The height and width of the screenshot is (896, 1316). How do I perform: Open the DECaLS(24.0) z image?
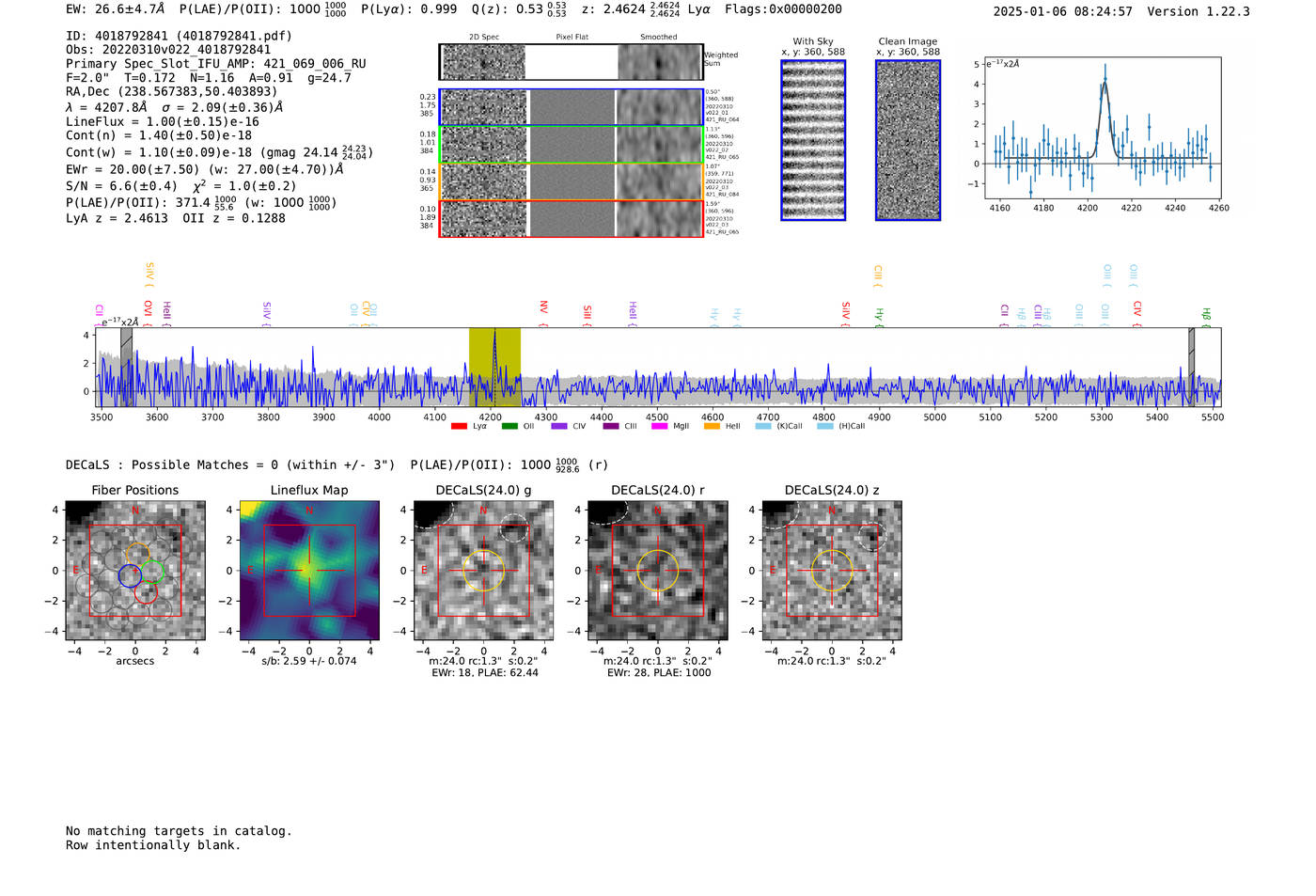(832, 571)
